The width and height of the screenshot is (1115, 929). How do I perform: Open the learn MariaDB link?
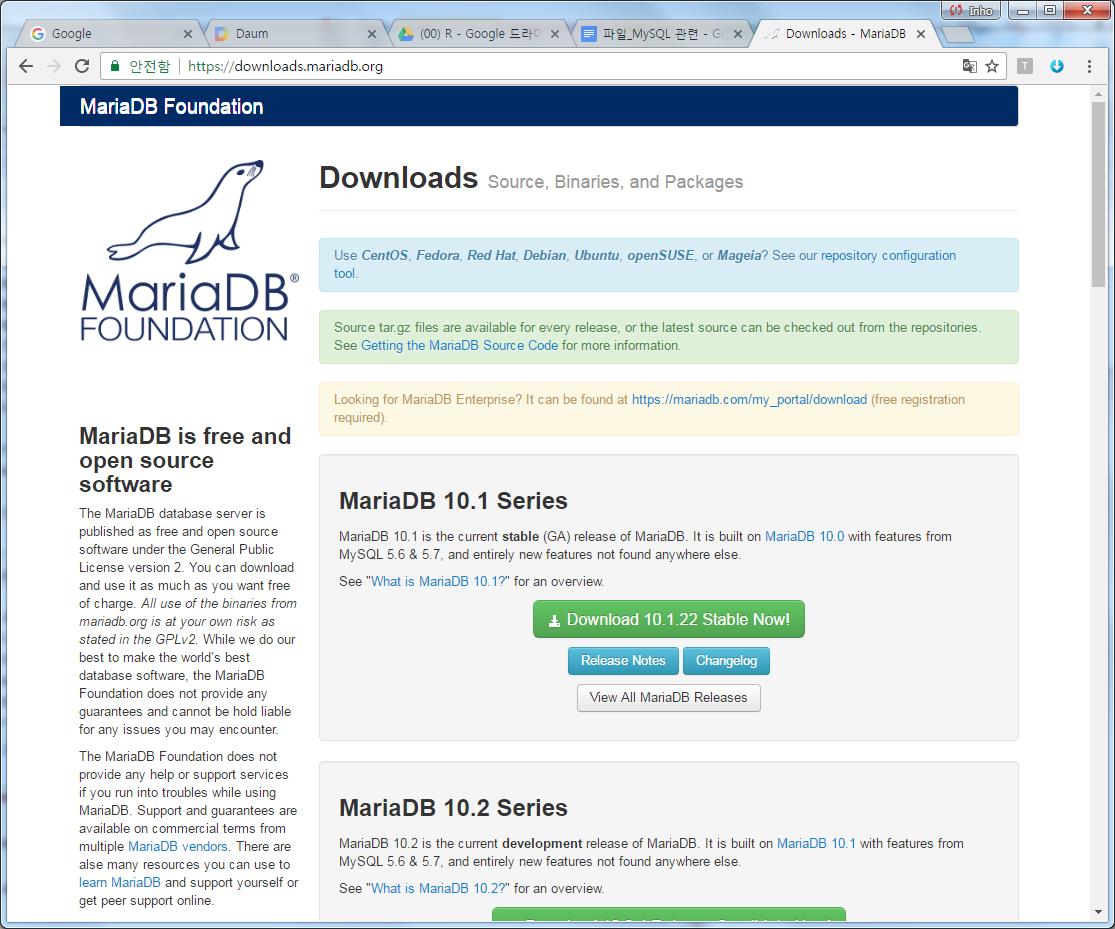point(119,883)
